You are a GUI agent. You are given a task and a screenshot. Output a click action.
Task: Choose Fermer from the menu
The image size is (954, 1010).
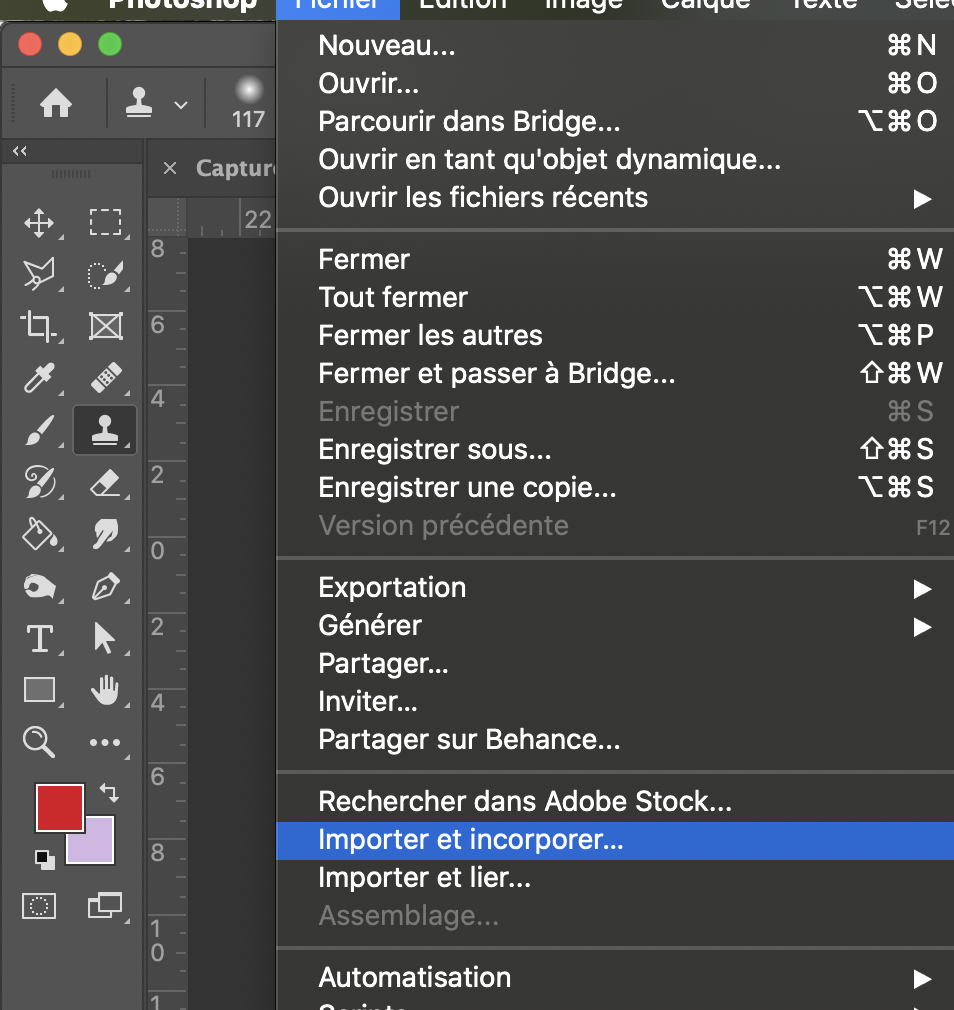click(615, 260)
